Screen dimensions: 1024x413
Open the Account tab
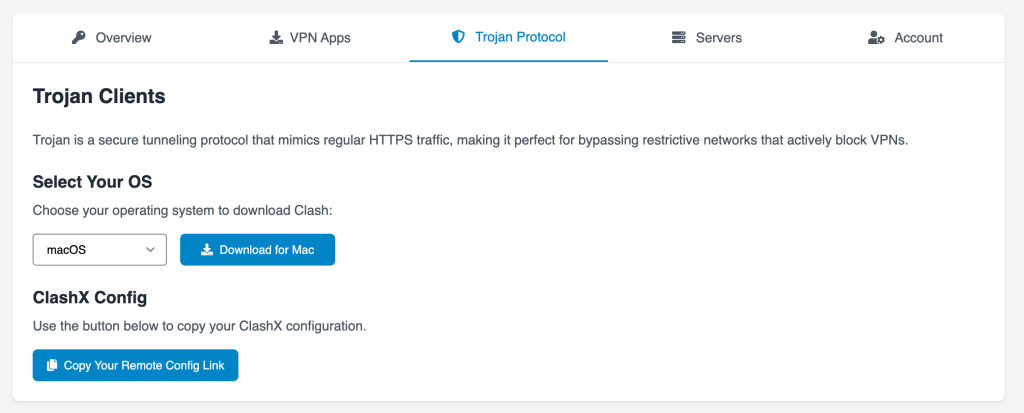coord(918,38)
